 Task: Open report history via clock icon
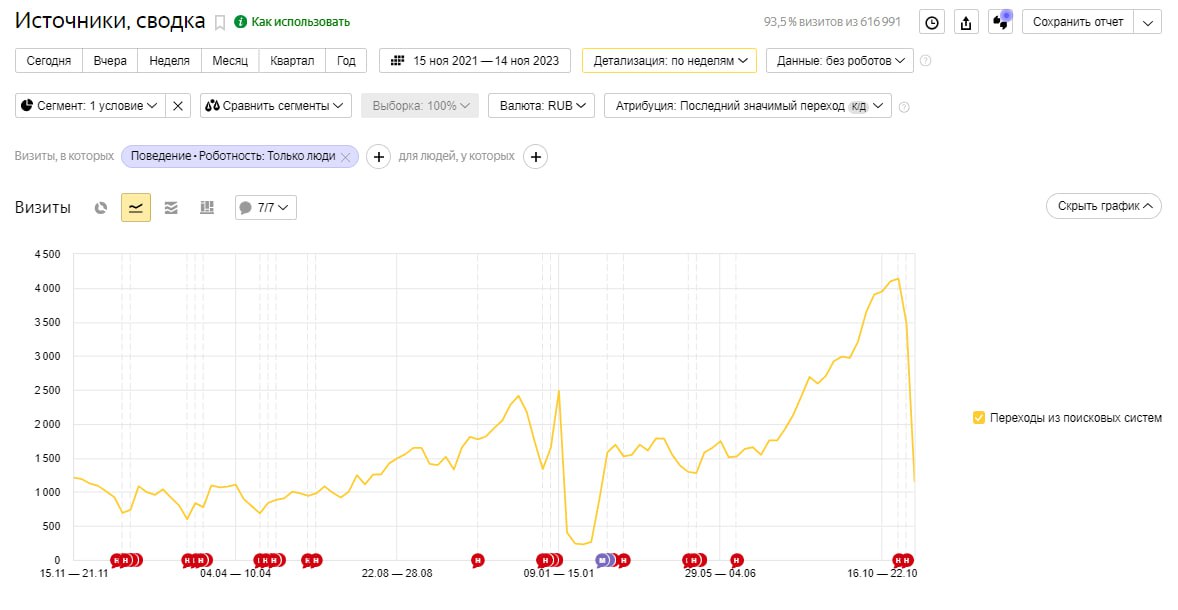click(932, 23)
